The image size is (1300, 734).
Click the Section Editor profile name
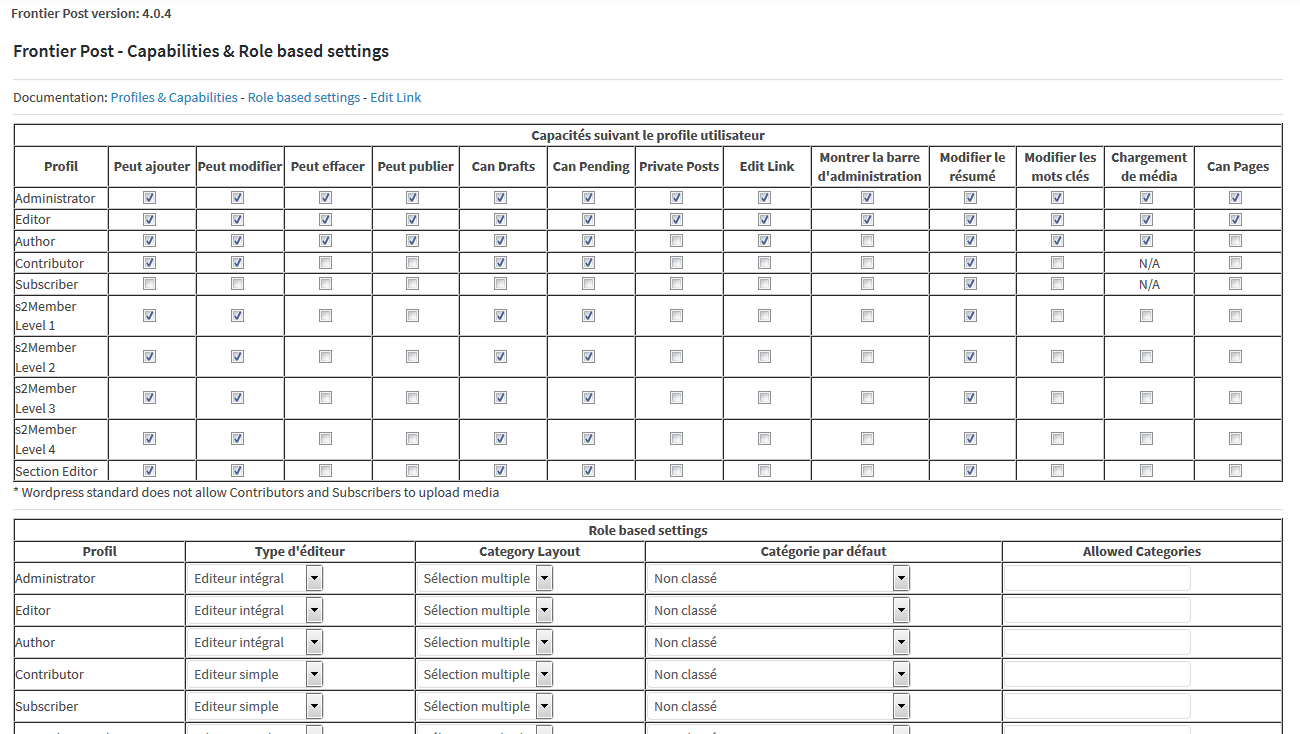(56, 471)
